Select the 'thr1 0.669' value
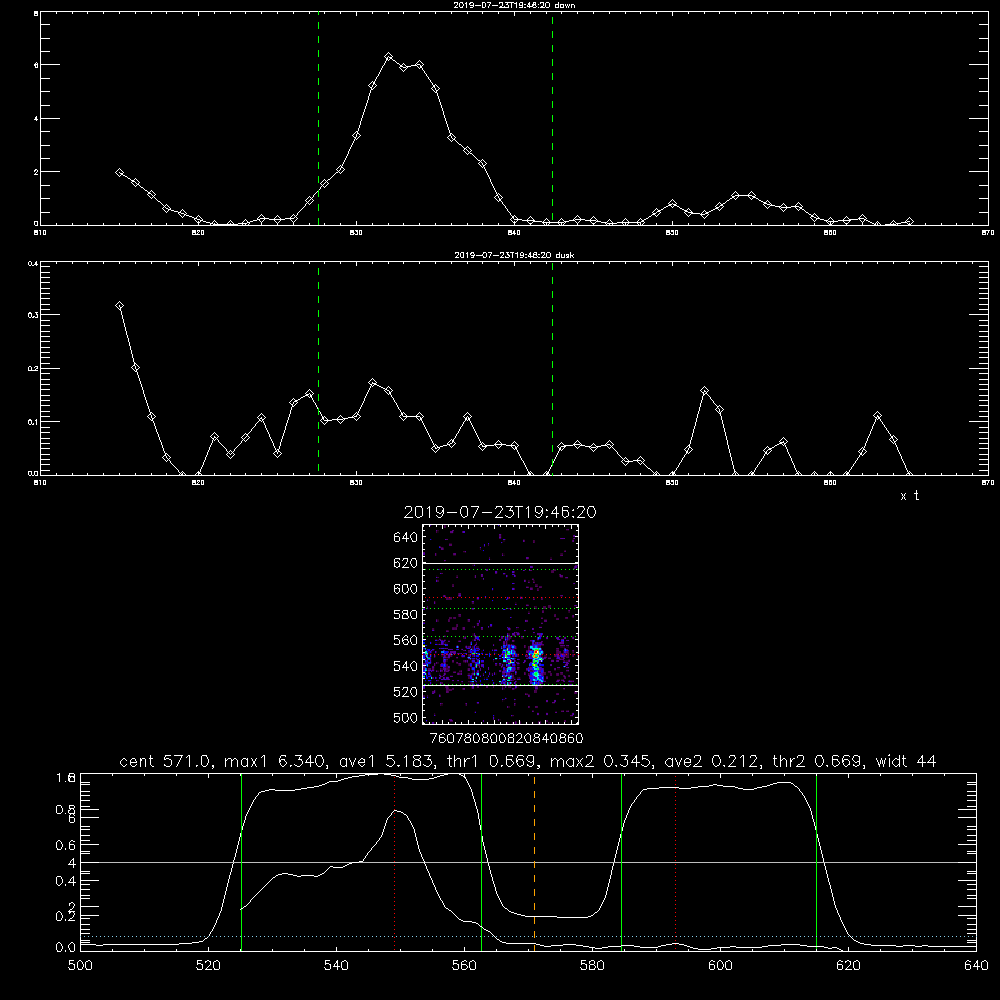Screen dimensions: 1000x1000 coord(492,761)
